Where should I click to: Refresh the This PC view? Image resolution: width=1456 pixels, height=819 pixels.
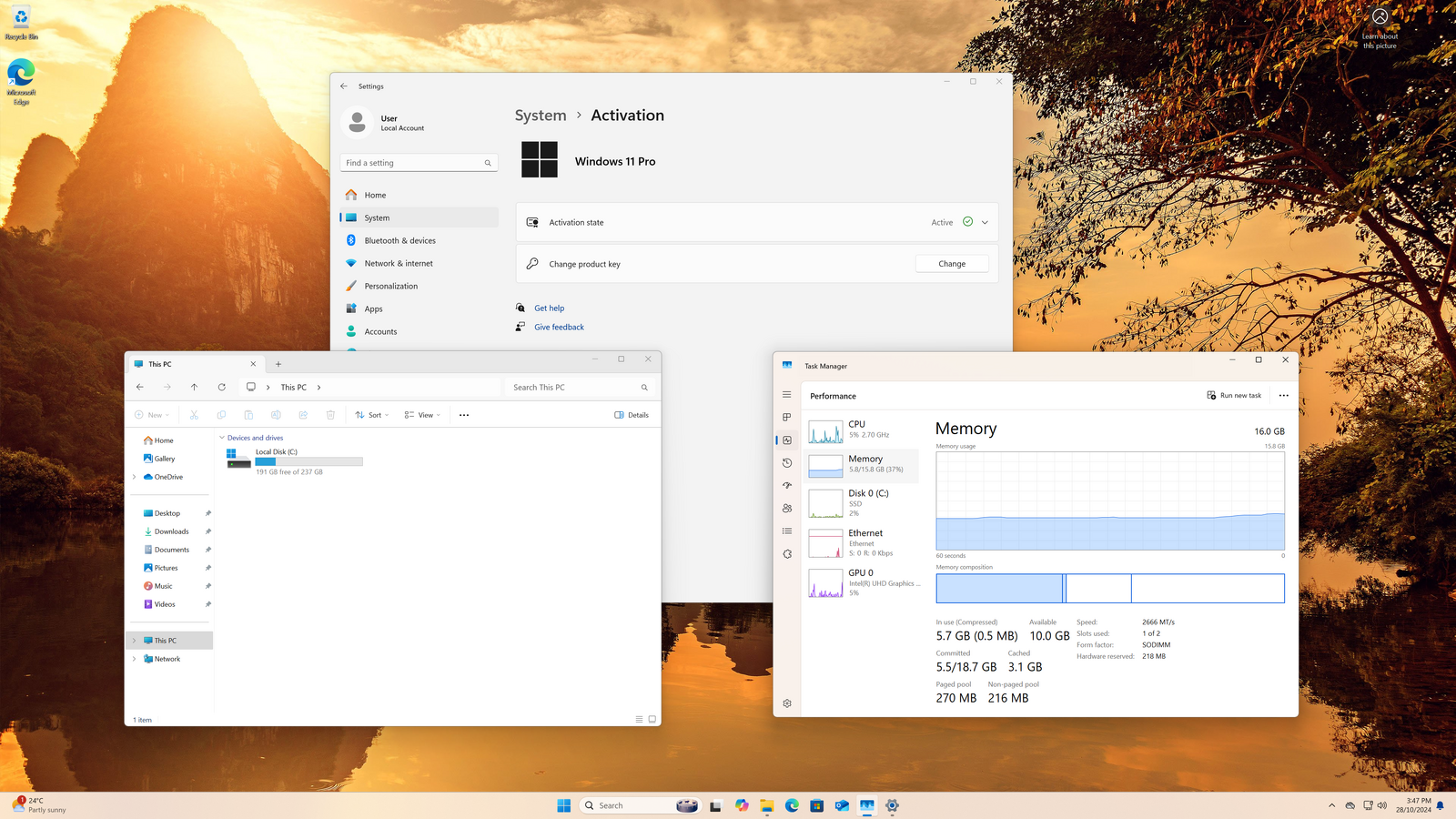pos(221,388)
